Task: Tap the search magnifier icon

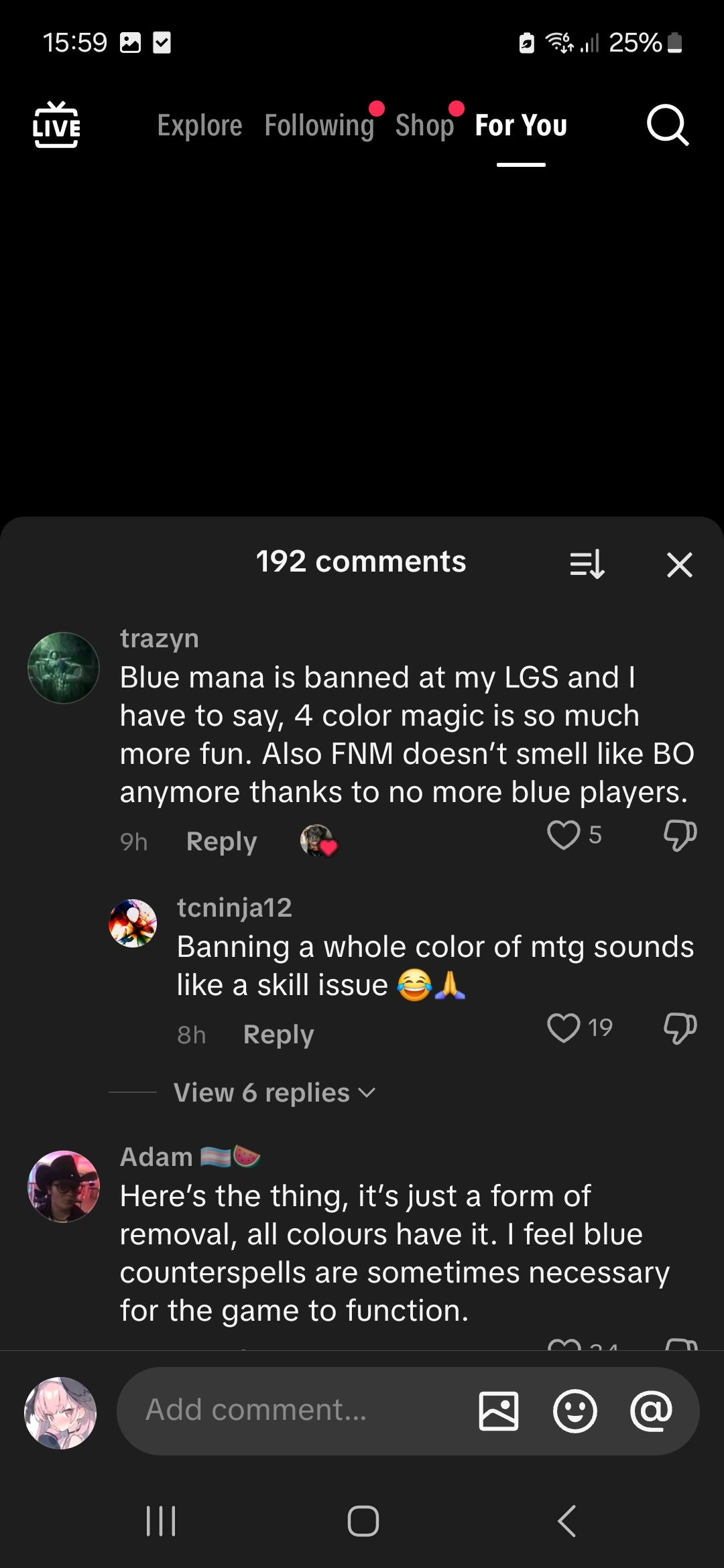Action: [668, 125]
